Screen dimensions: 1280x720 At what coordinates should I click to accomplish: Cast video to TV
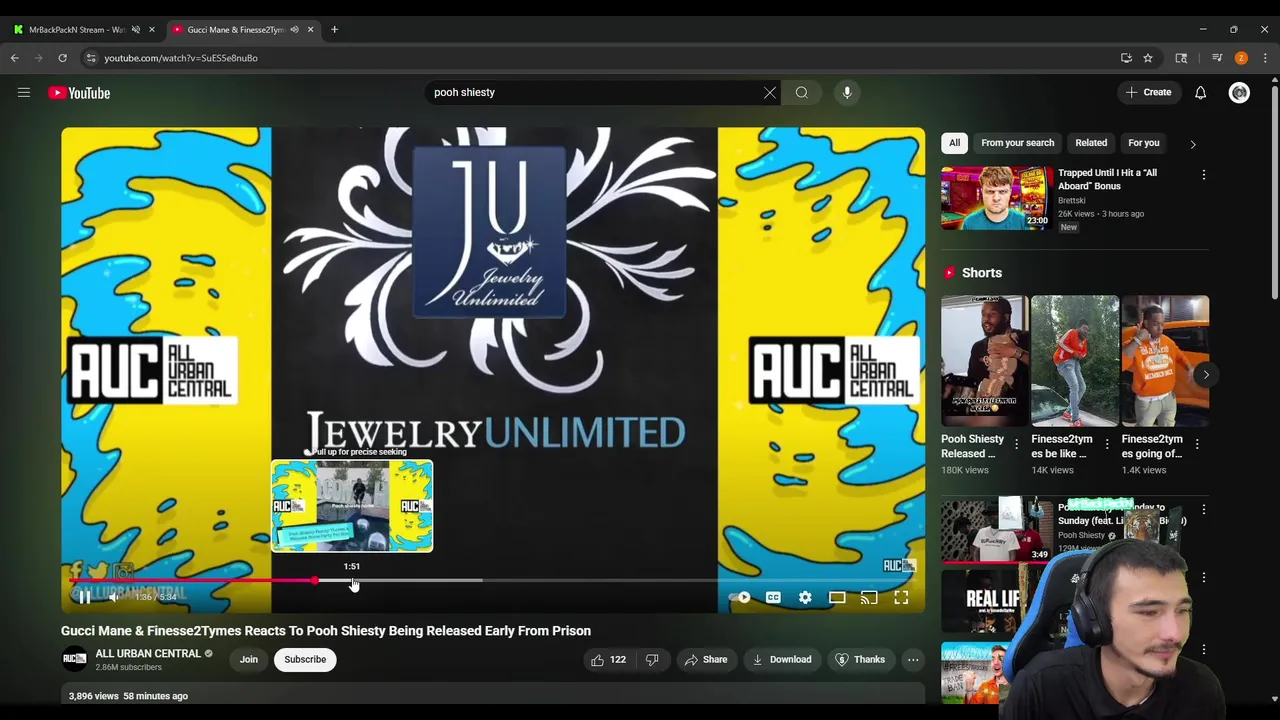(869, 597)
